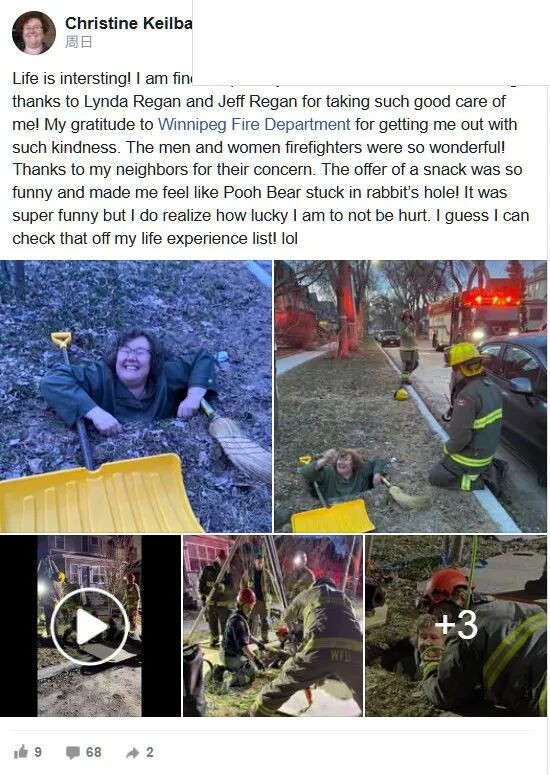Open comments via the speech bubble icon
This screenshot has width=550, height=775.
[73, 753]
